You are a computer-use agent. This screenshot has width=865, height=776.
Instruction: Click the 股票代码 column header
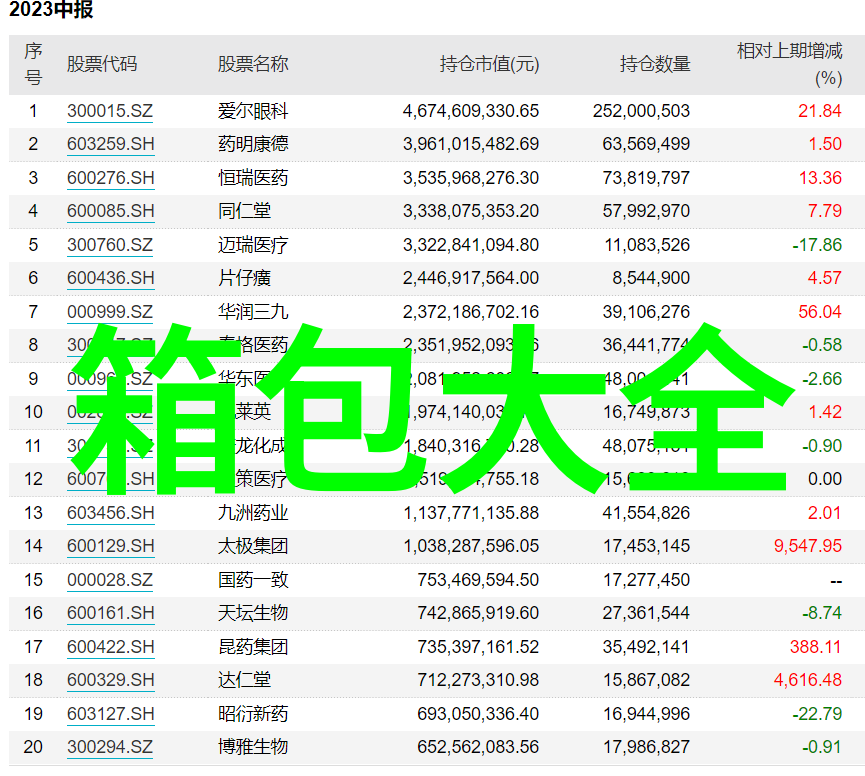tap(102, 65)
